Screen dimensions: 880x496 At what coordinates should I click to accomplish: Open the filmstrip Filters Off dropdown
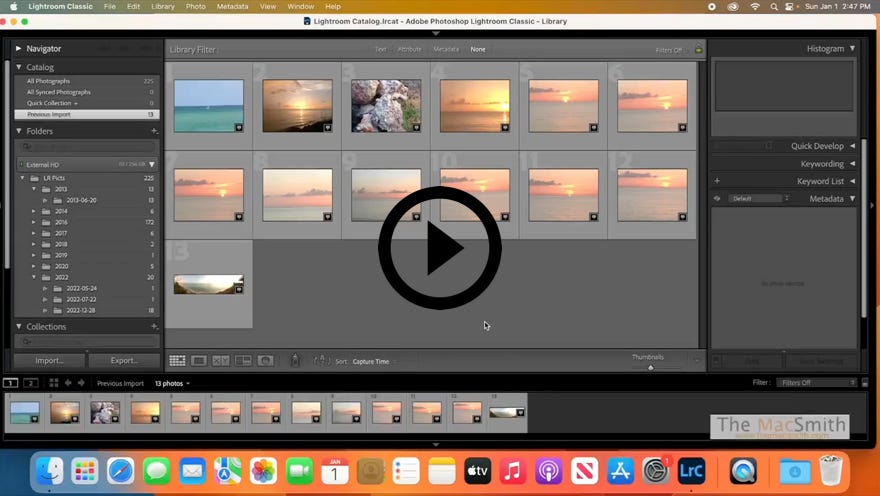click(817, 383)
